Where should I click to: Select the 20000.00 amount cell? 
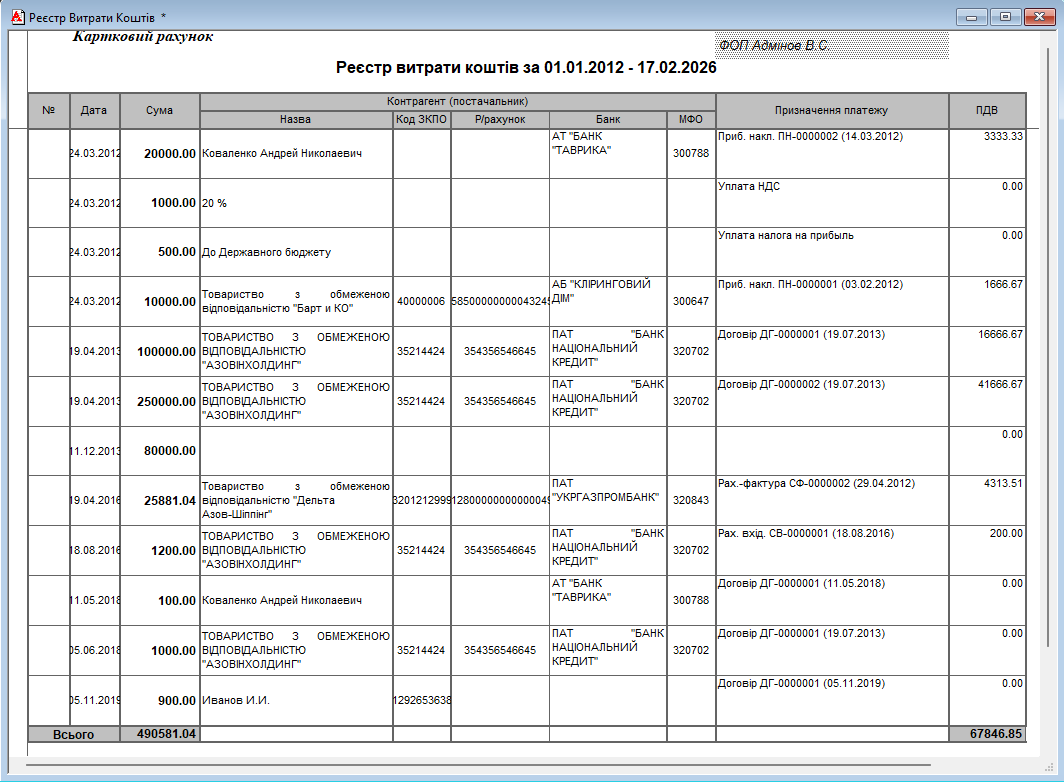tap(160, 154)
